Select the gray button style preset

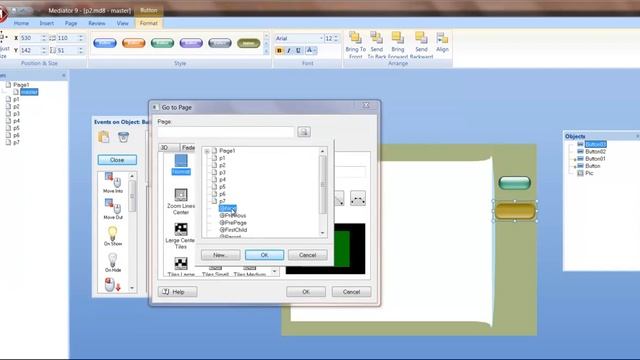220,43
